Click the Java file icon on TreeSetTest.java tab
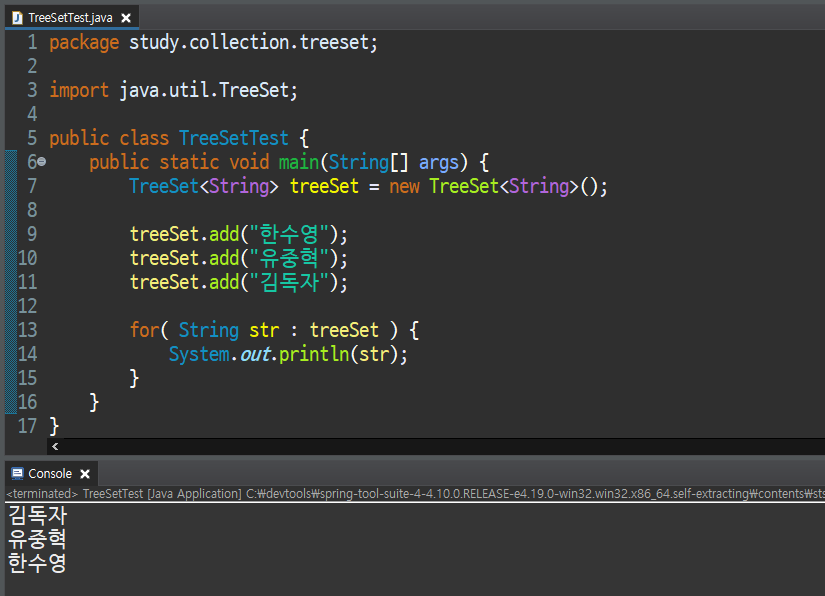 pyautogui.click(x=17, y=18)
